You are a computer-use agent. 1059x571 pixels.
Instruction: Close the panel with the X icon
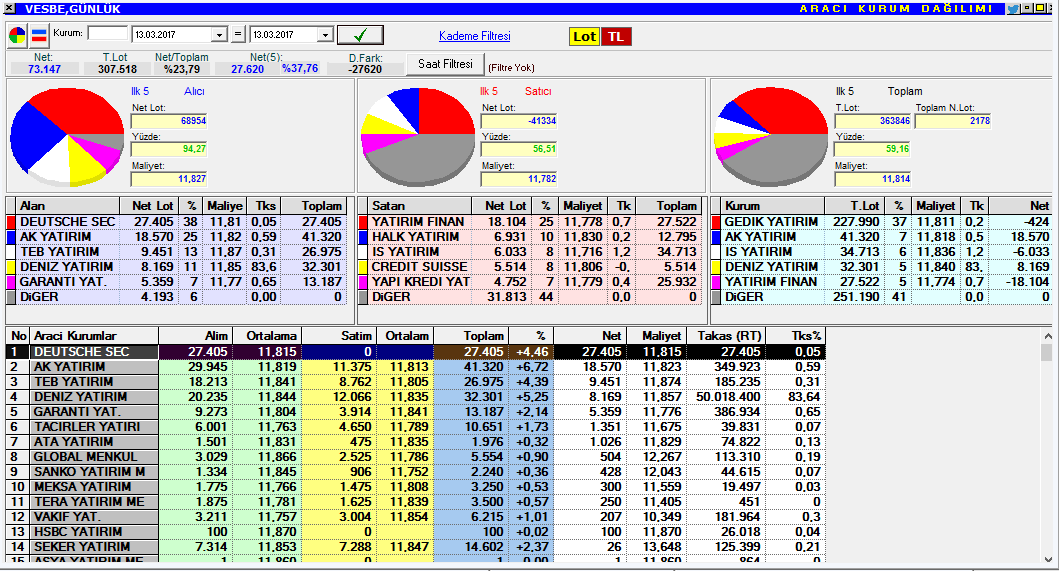tap(9, 9)
